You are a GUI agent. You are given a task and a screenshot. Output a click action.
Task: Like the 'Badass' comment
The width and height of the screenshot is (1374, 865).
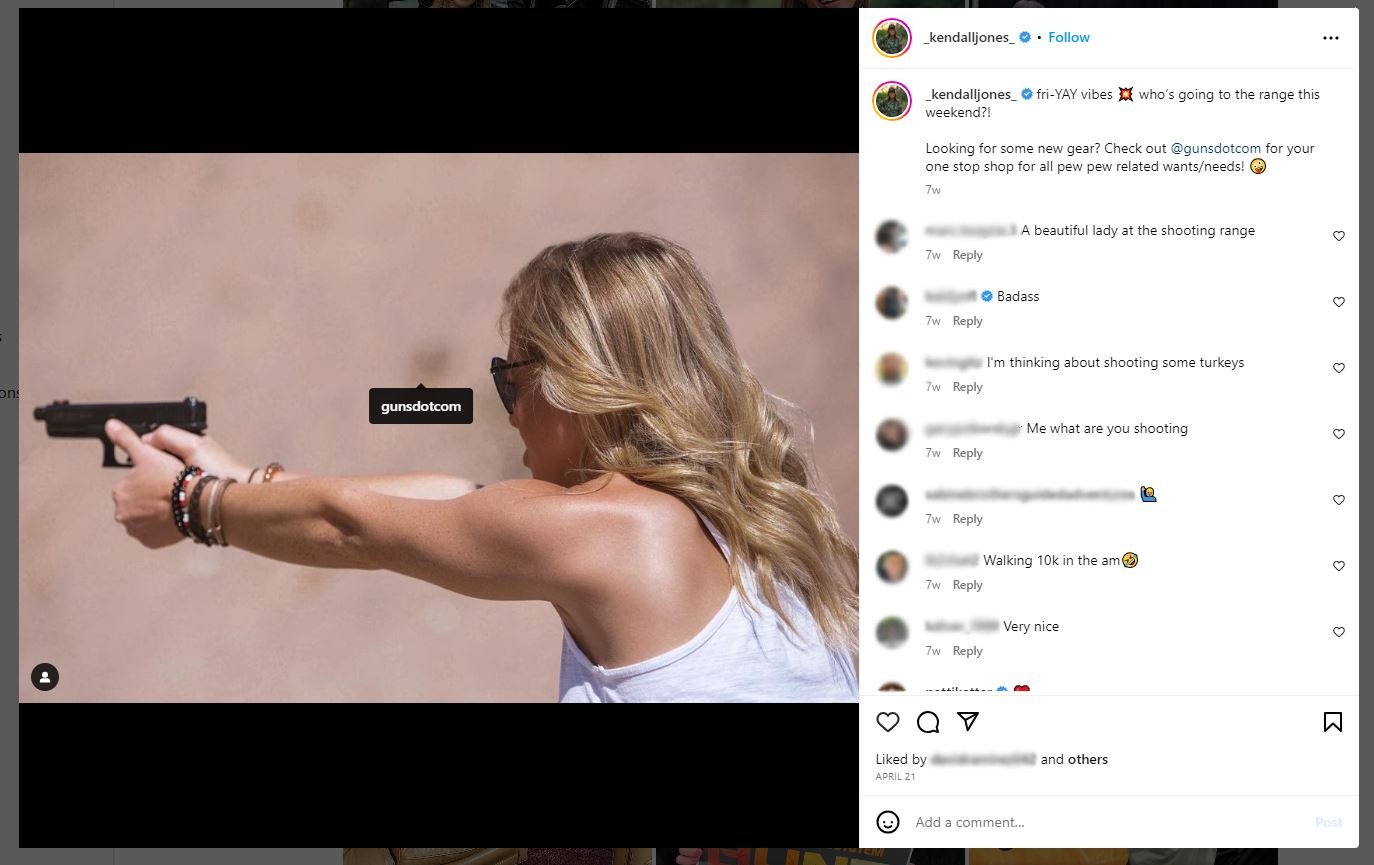(1338, 302)
